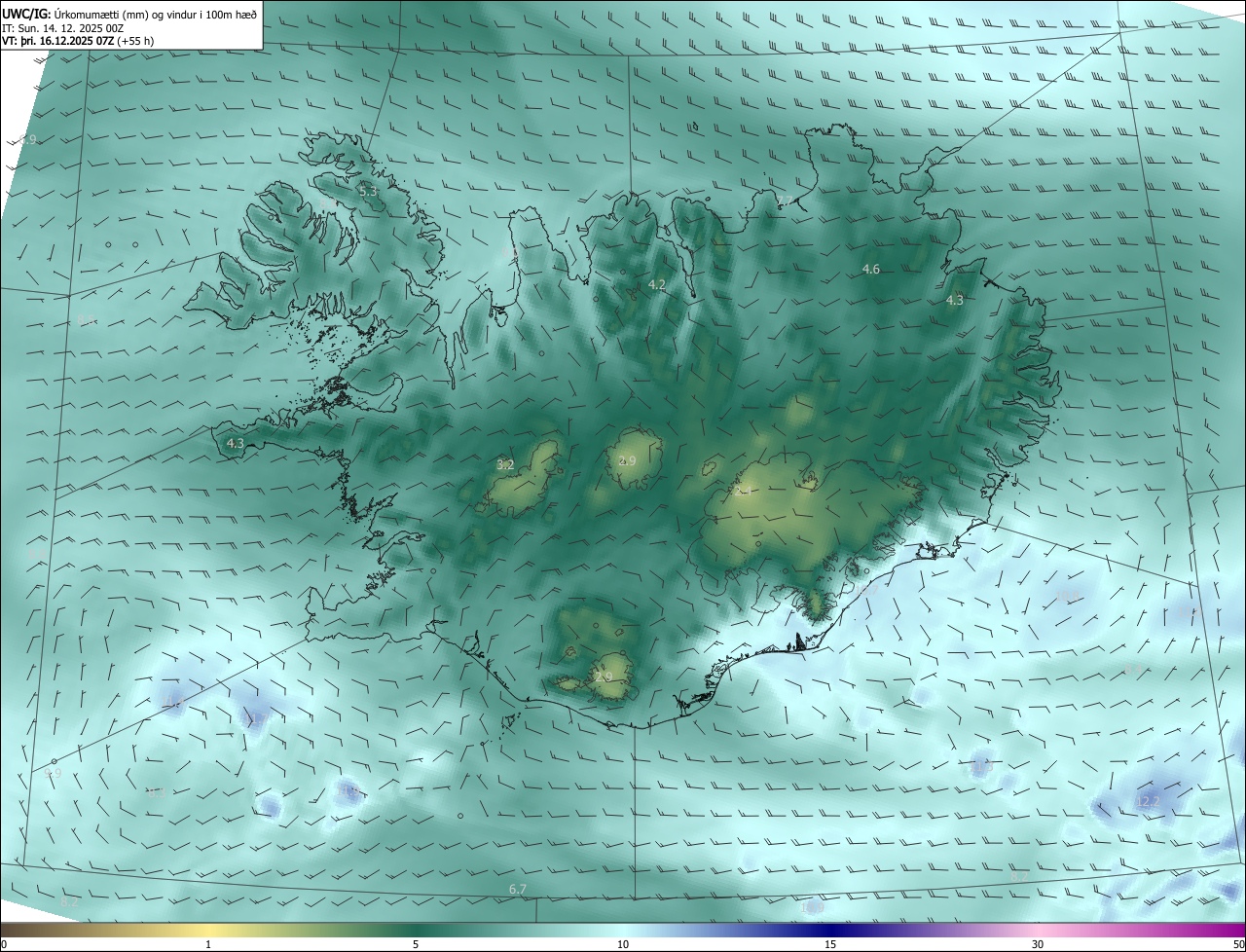Click the map title "UWC/IG: Úrkomumætti (mm) og vindur í 100m hæð"
The height and width of the screenshot is (952, 1246).
[129, 14]
